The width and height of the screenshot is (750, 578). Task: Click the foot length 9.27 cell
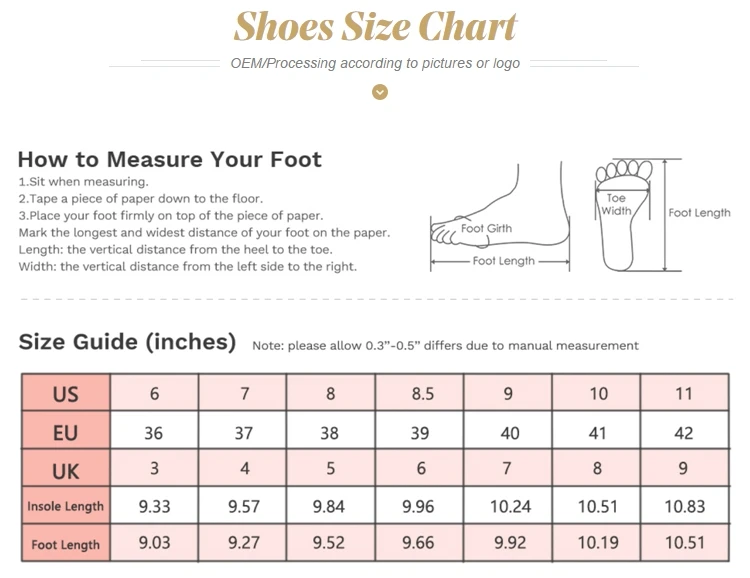click(244, 544)
